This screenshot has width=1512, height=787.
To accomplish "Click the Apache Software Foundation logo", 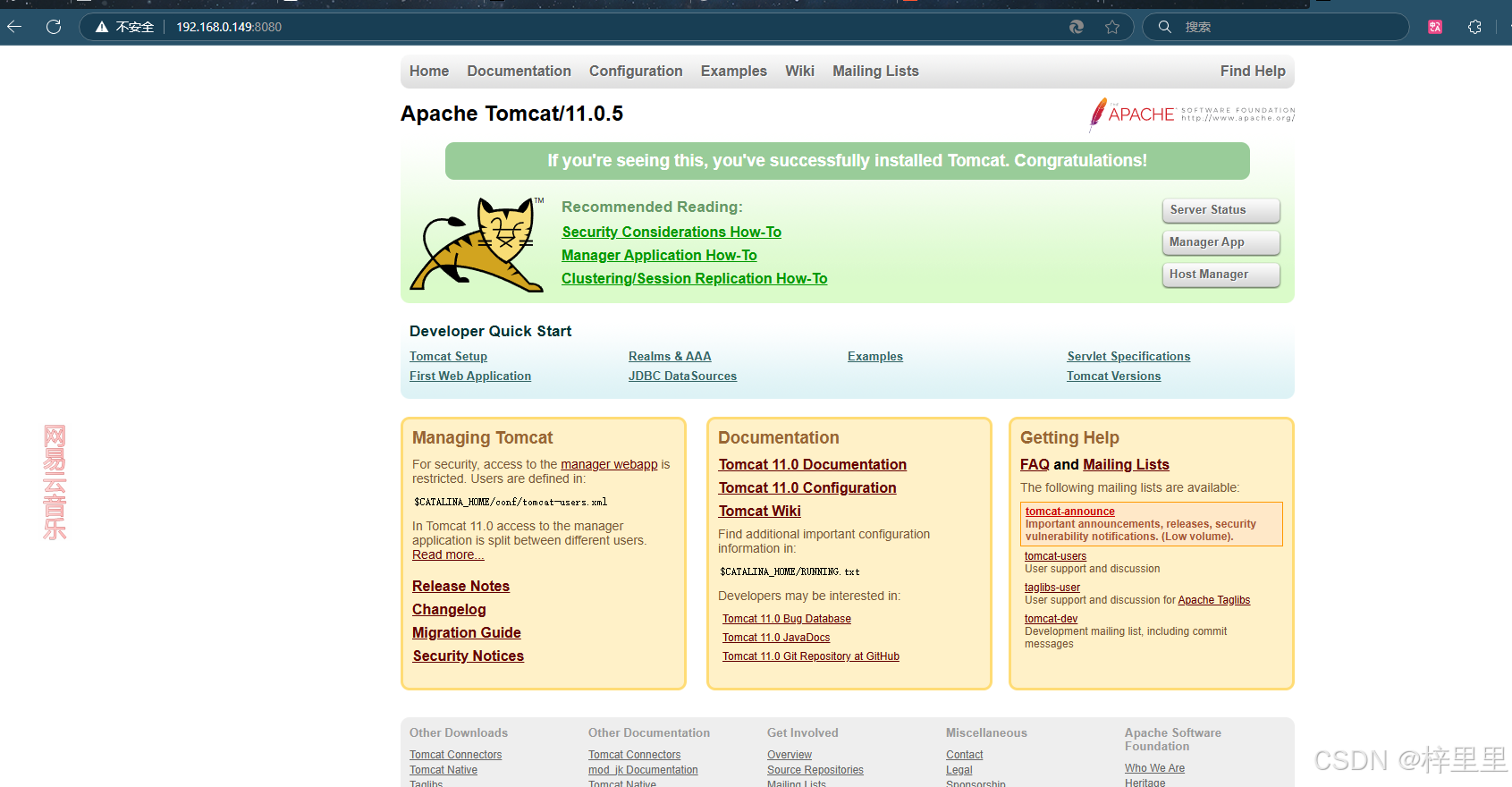I will click(1191, 114).
